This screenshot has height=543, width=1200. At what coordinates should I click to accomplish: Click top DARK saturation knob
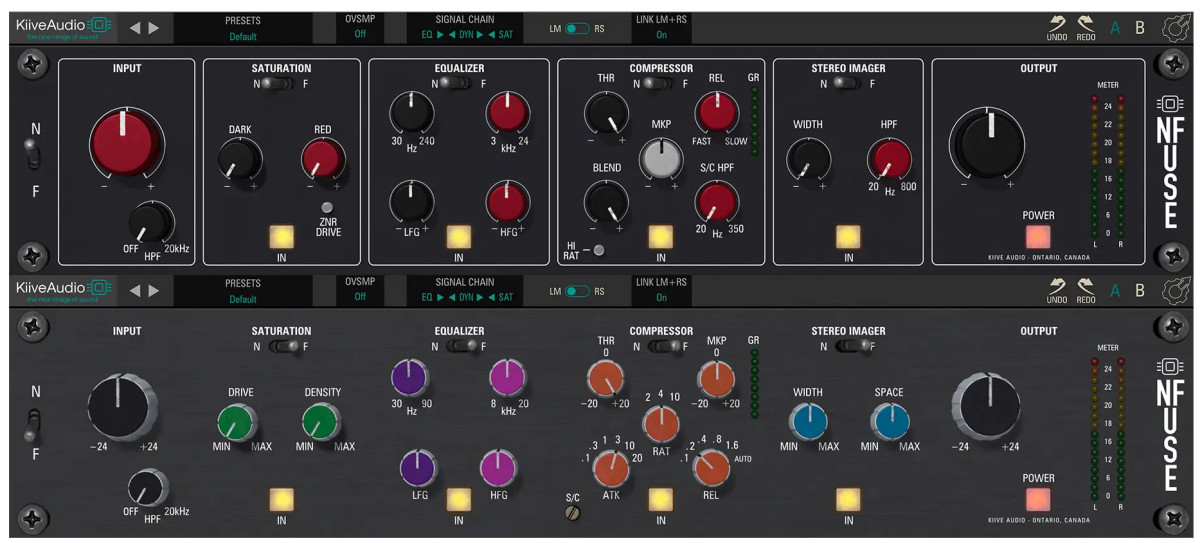(x=240, y=158)
